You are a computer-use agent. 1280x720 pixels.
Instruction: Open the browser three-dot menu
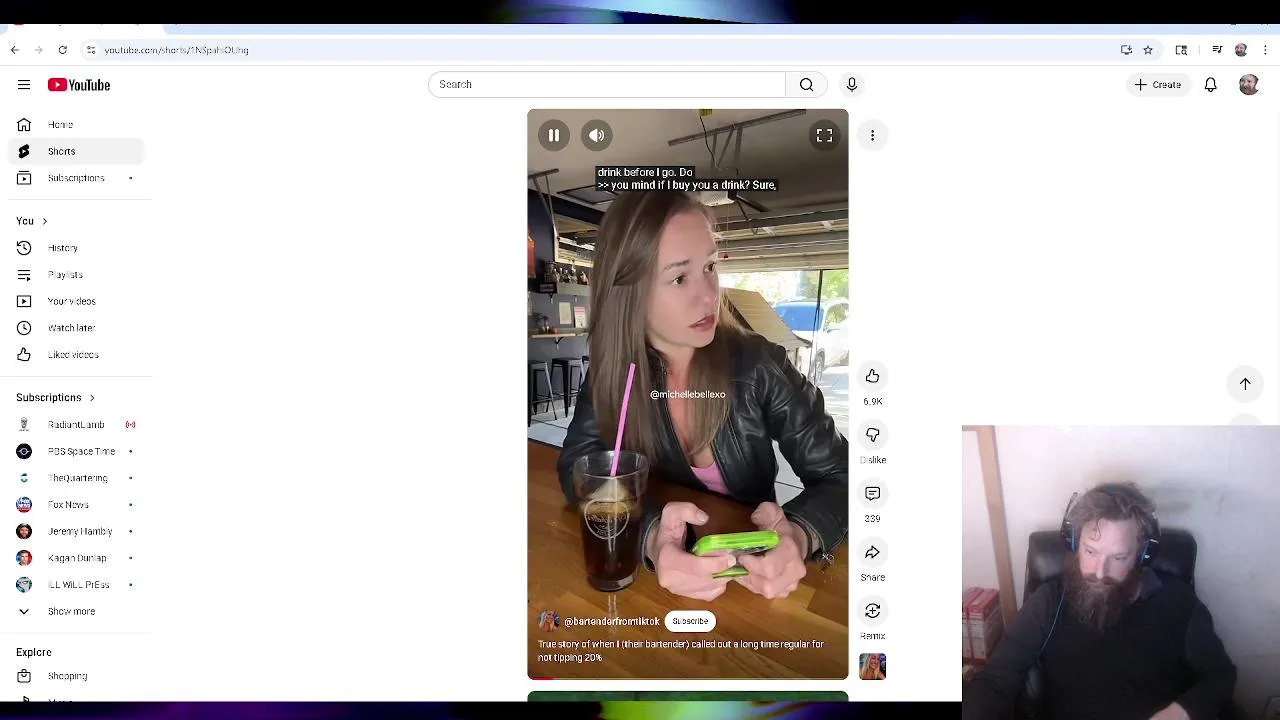pos(1265,50)
